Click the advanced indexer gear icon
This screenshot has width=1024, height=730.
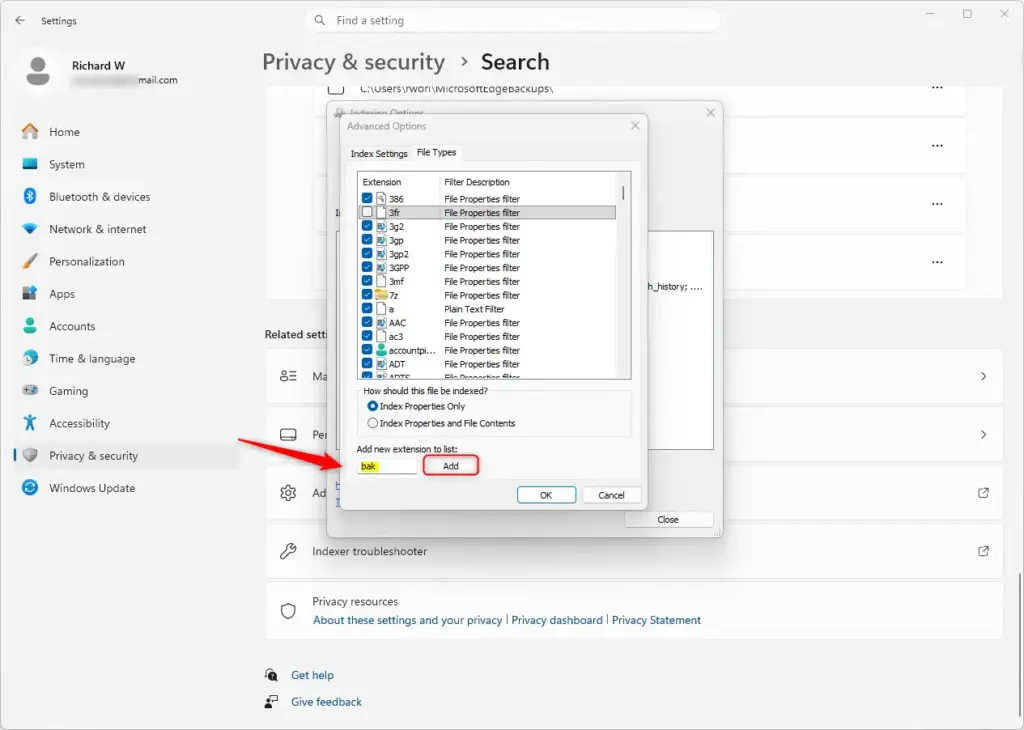click(x=288, y=493)
